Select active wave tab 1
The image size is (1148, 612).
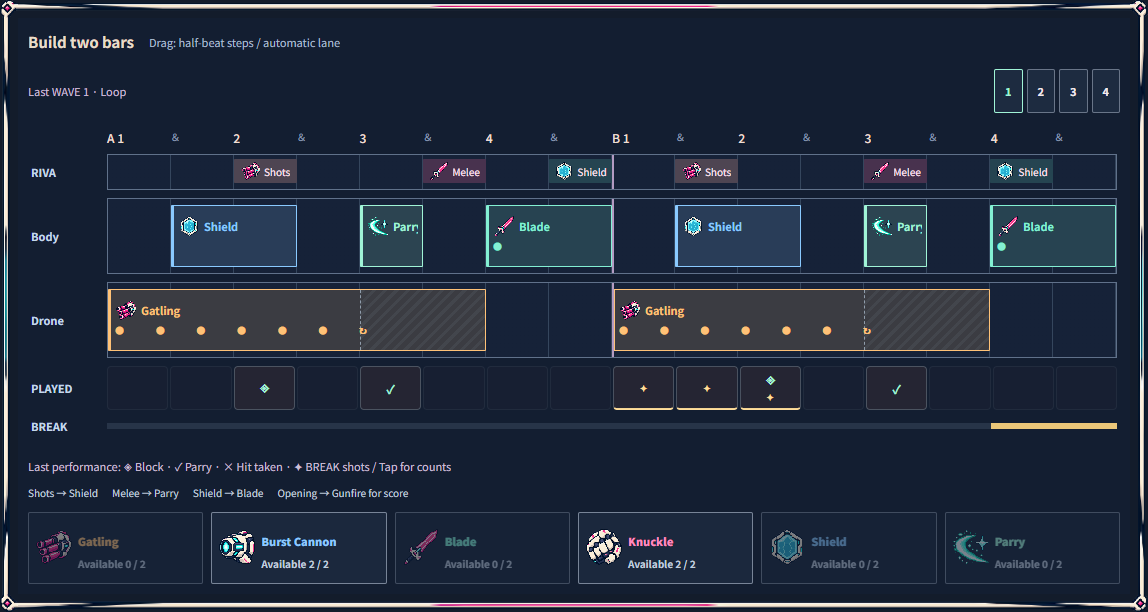(1008, 92)
